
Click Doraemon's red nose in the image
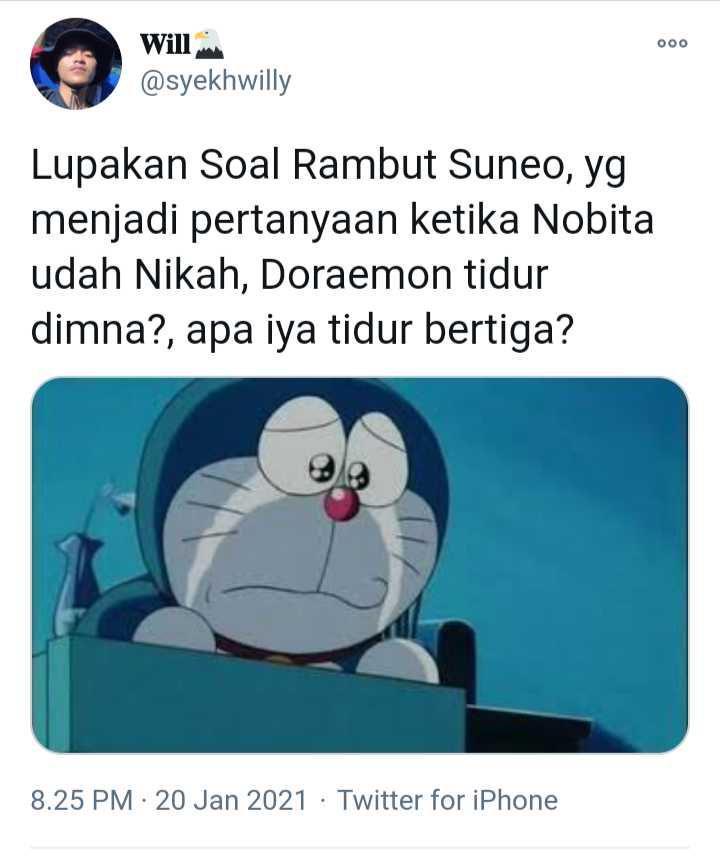tap(341, 502)
